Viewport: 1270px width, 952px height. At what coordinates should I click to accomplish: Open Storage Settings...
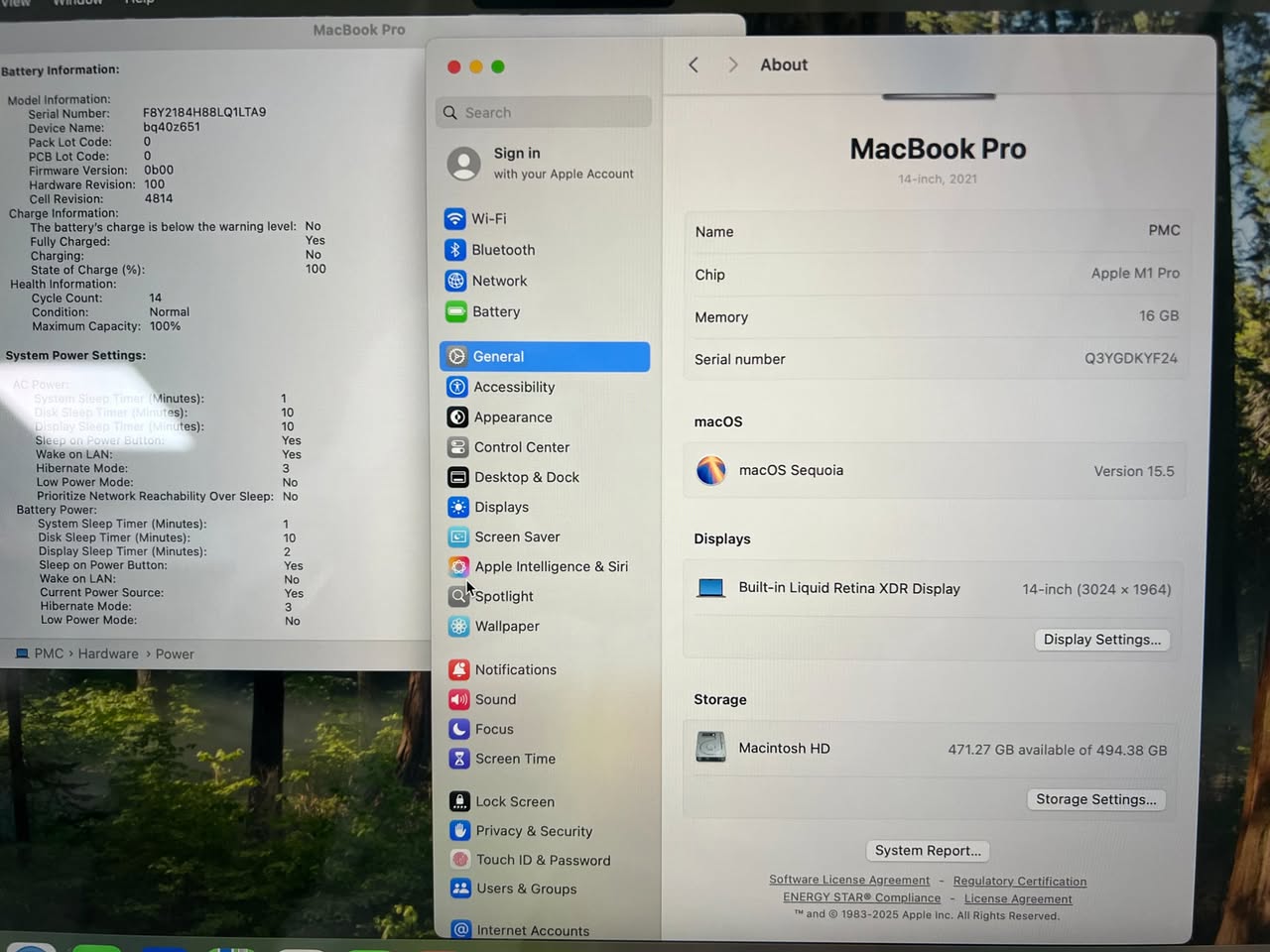point(1096,799)
